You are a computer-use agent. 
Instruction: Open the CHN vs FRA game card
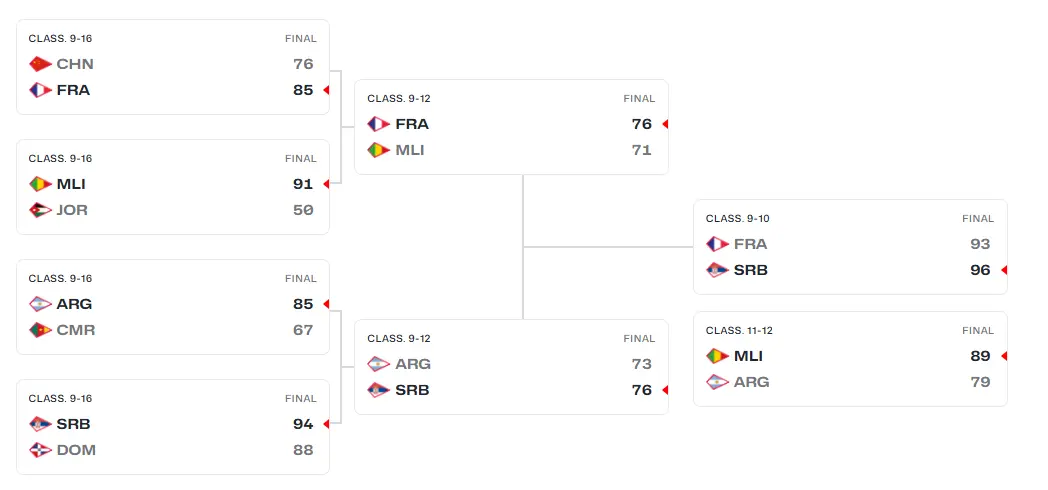pyautogui.click(x=173, y=67)
